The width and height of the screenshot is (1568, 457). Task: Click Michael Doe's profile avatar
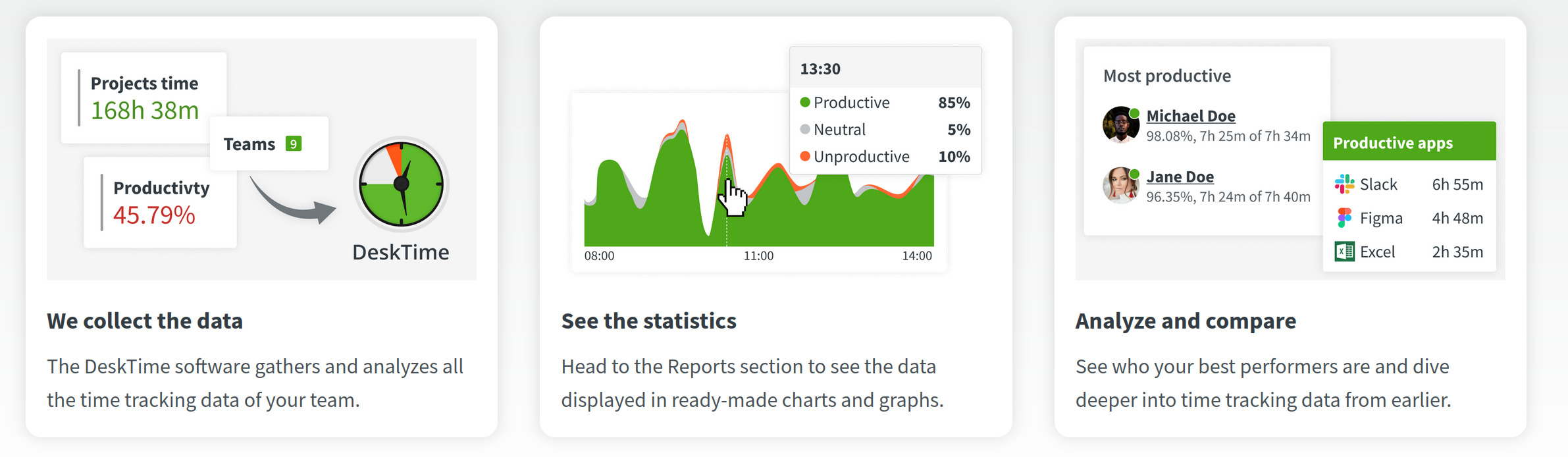[1120, 124]
